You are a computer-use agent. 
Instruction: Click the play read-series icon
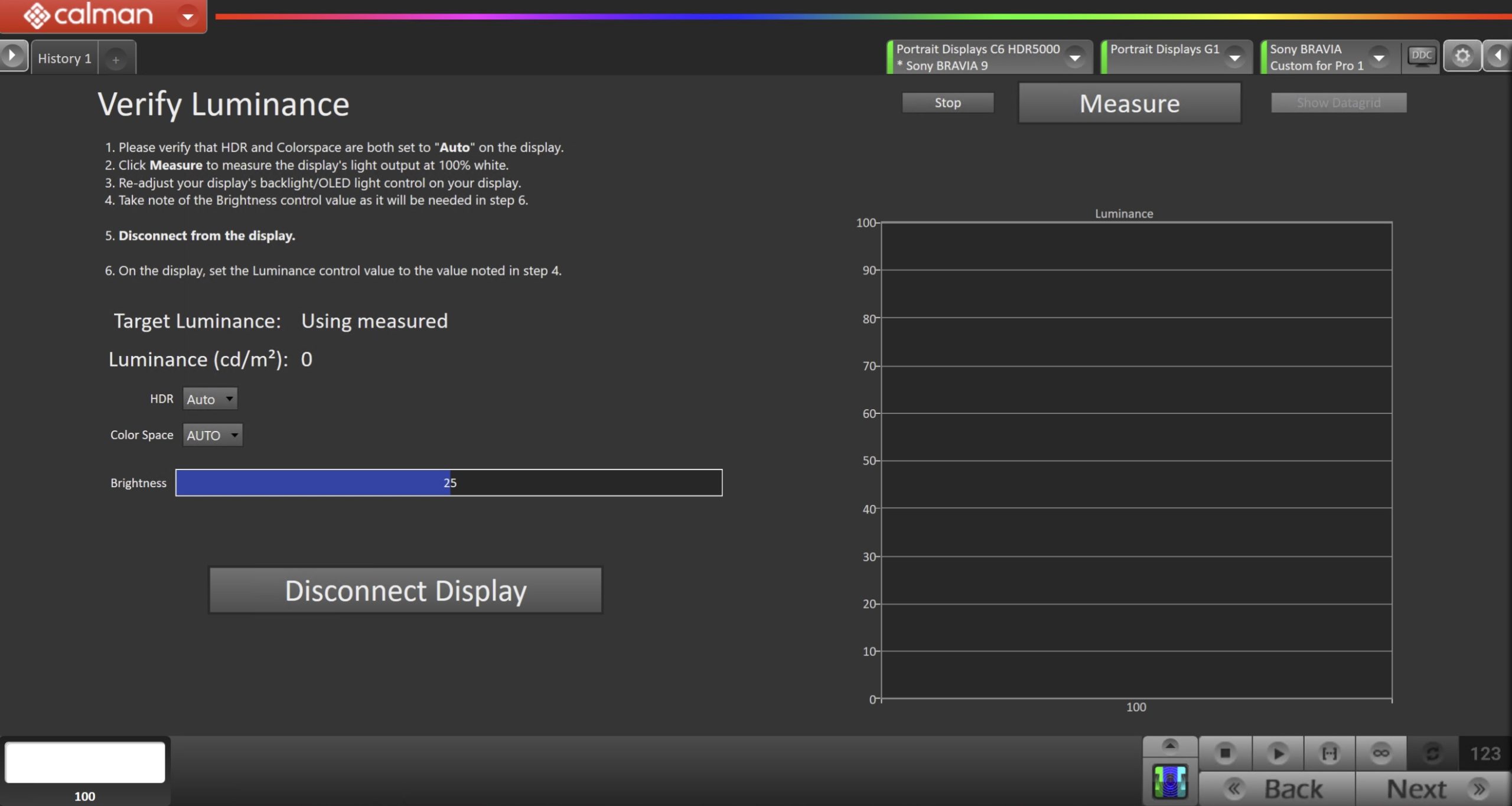pyautogui.click(x=1277, y=753)
